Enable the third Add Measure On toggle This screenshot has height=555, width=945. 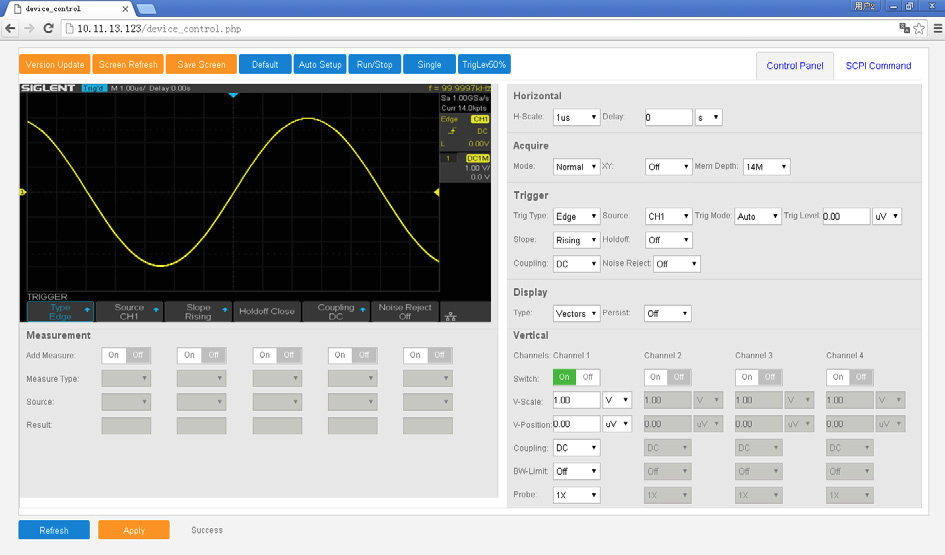coord(265,356)
